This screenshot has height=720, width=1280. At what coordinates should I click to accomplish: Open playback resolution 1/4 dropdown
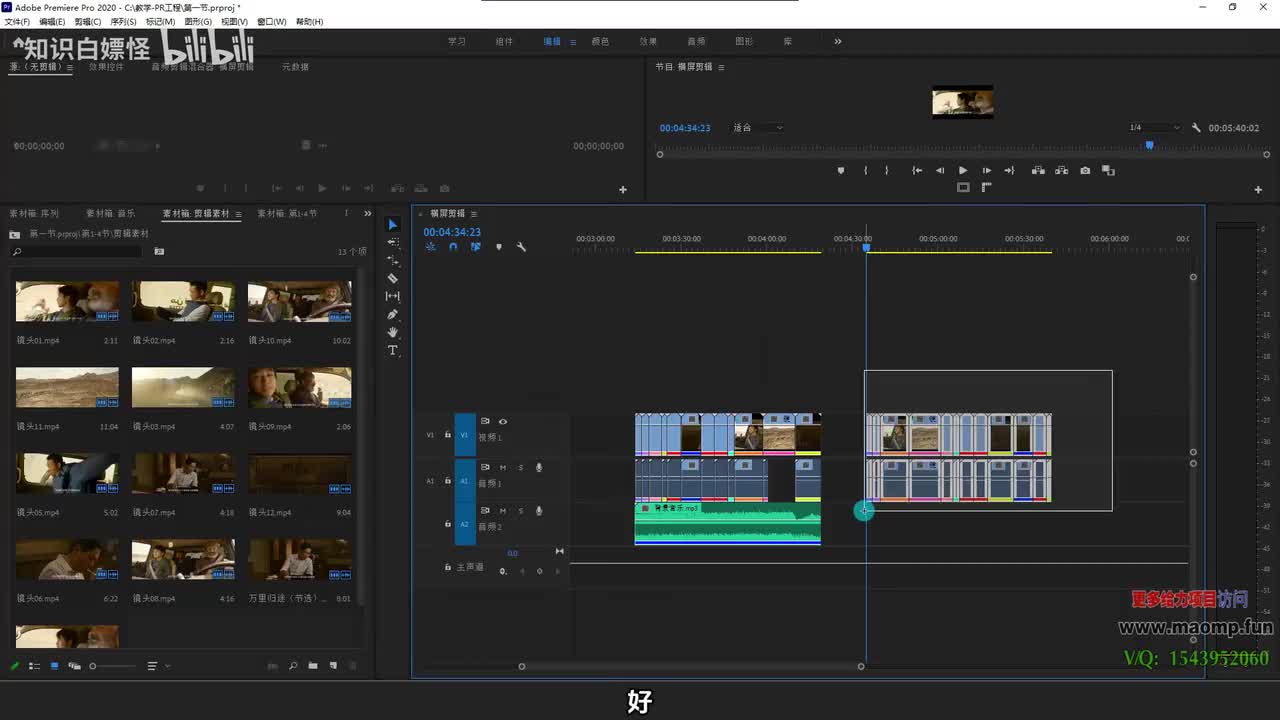tap(1154, 128)
